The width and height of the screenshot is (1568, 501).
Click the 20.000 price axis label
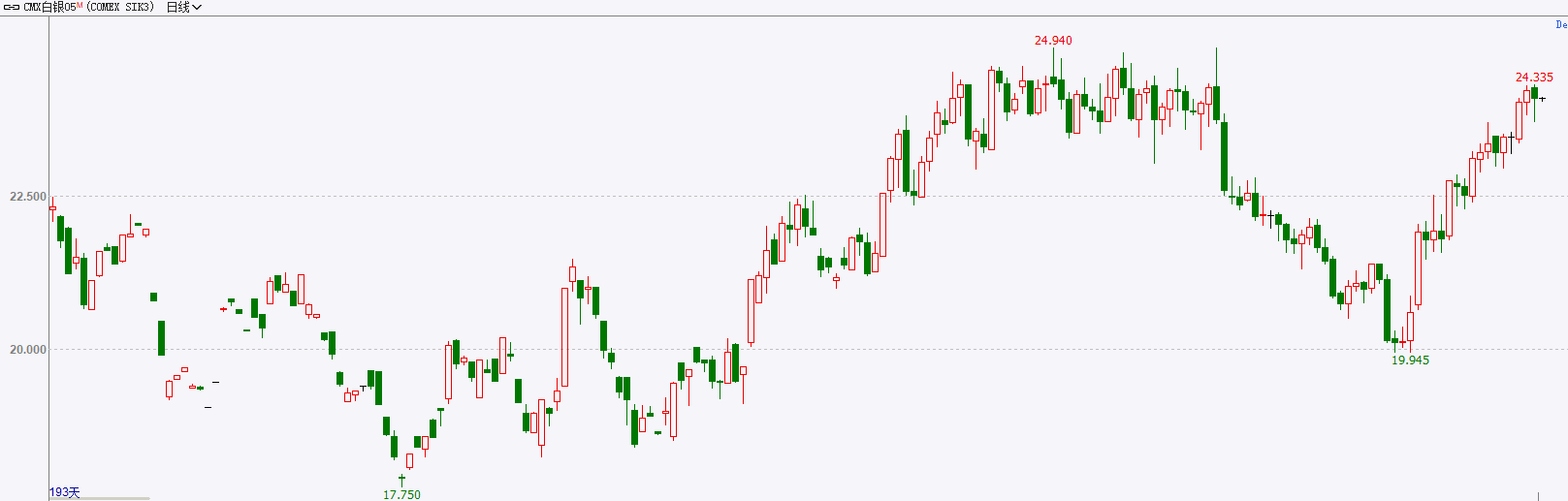[x=27, y=349]
